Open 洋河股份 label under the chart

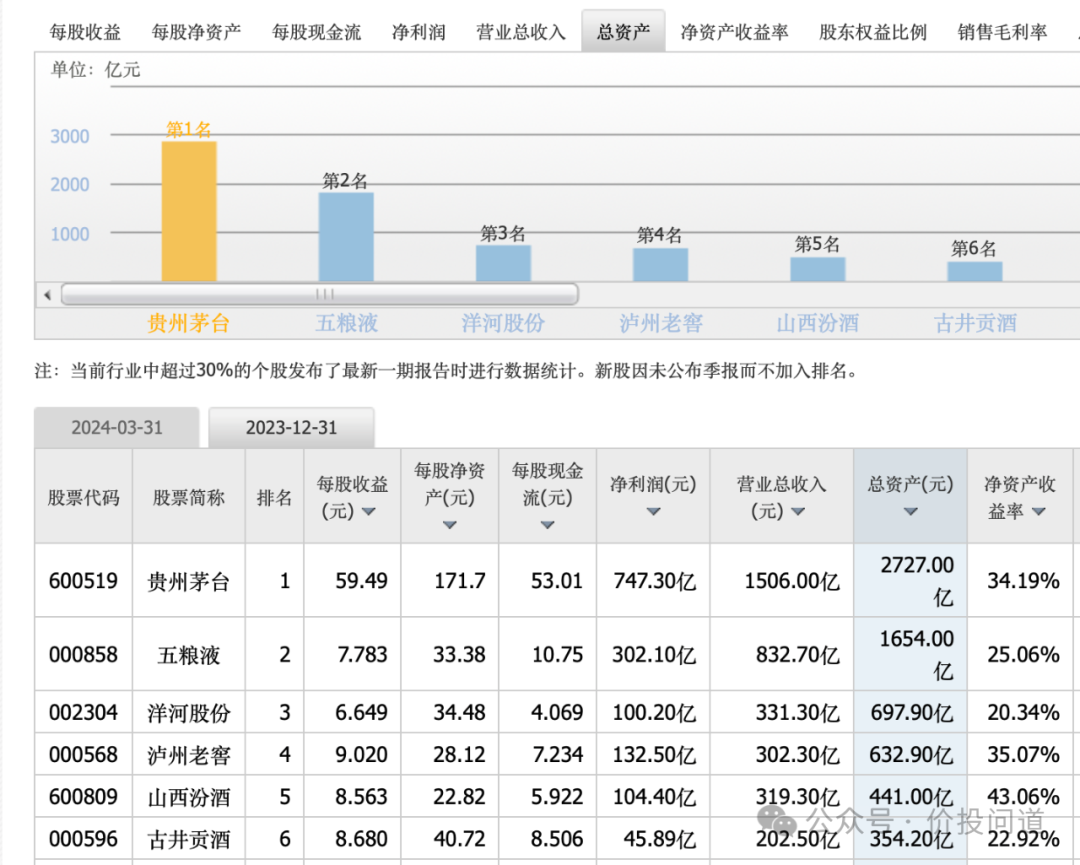(x=503, y=323)
